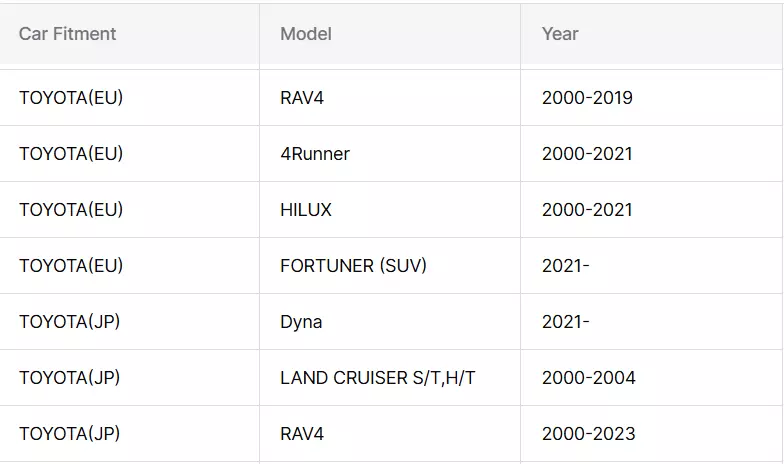Click the 2000-2004 year cell
Viewport: 784px width, 464px height.
(x=588, y=378)
